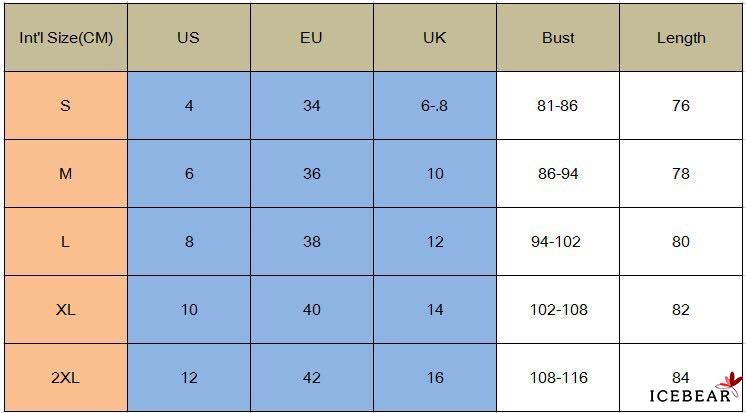Click the Bust column header
Image resolution: width=746 pixels, height=413 pixels.
click(558, 38)
